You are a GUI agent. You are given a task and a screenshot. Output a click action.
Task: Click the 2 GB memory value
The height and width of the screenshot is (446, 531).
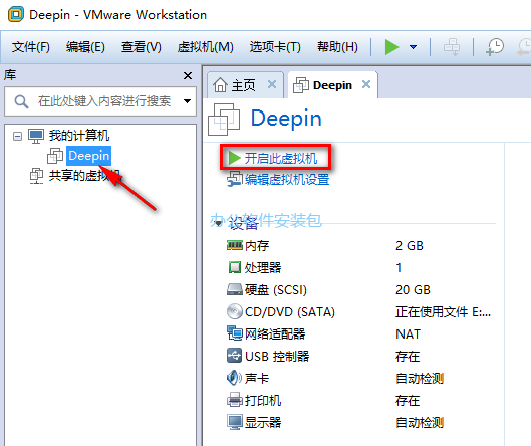[x=409, y=246]
